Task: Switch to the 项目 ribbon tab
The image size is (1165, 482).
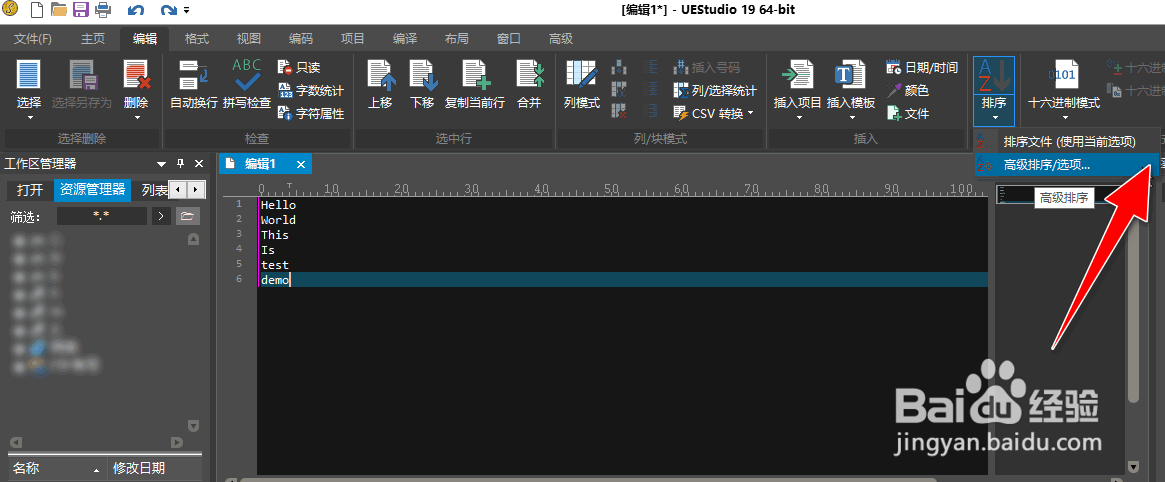Action: point(352,39)
